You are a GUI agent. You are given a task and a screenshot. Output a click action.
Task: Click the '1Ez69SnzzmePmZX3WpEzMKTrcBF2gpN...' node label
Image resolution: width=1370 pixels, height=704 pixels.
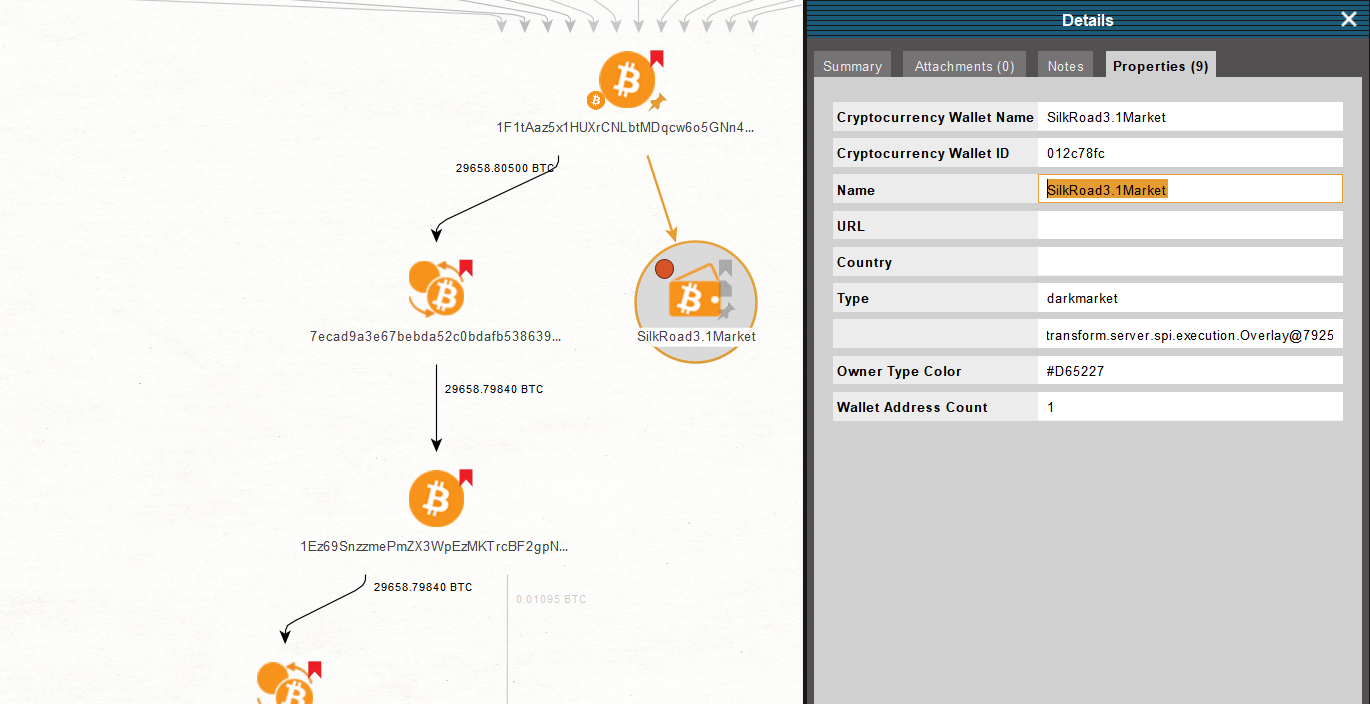tap(435, 546)
